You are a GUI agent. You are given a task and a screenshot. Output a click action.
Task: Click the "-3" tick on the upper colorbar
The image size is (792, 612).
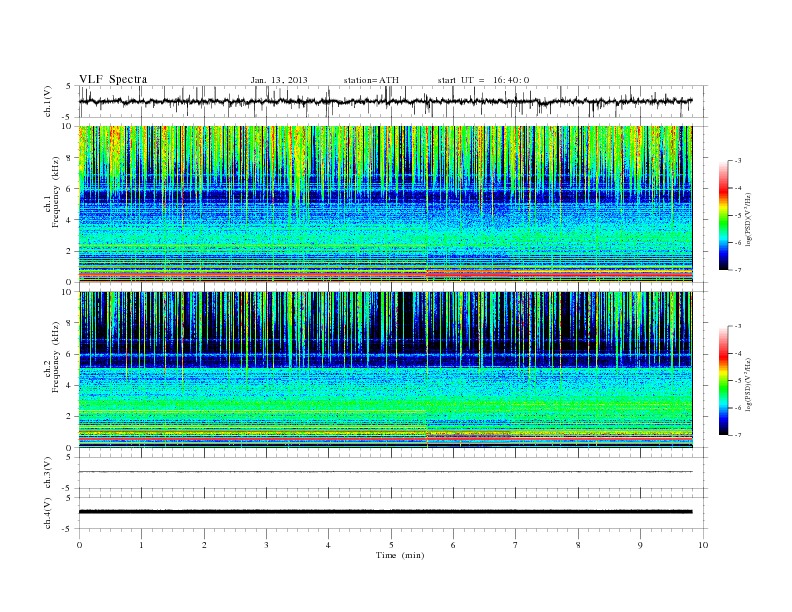738,161
